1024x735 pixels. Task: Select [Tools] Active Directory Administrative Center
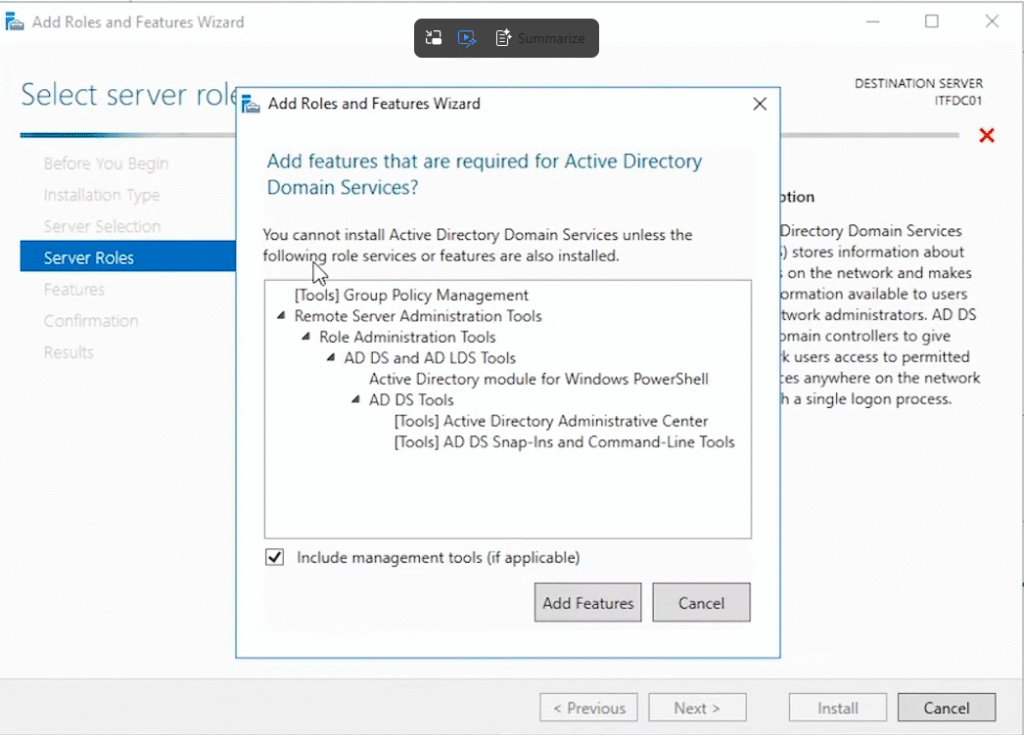551,421
